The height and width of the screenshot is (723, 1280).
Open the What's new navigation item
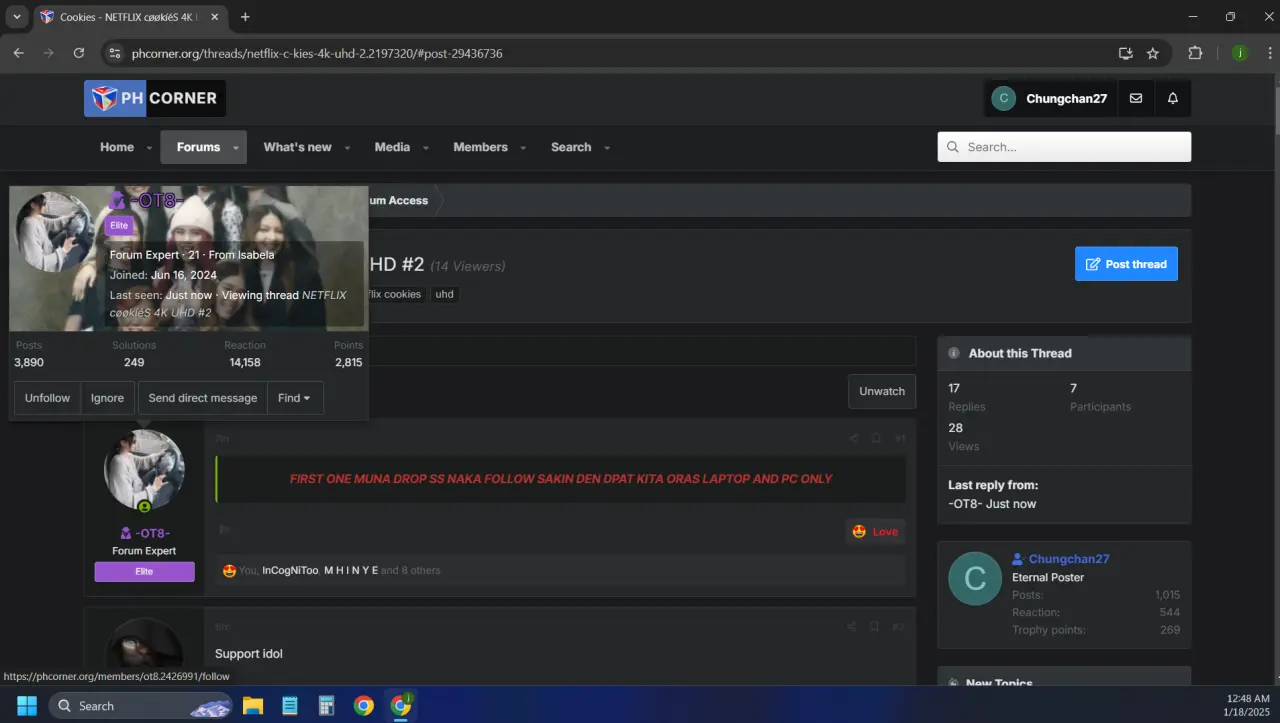point(297,147)
